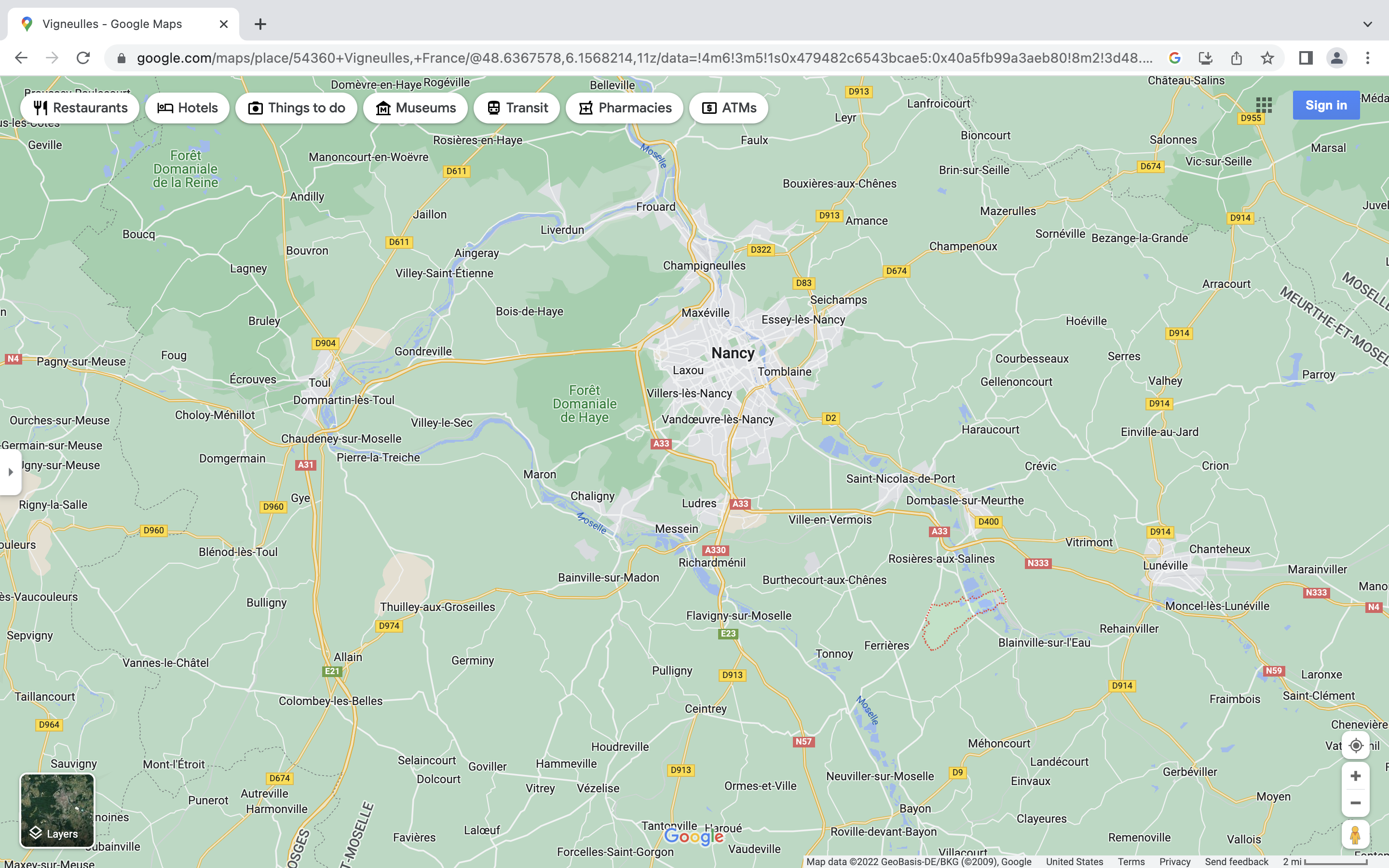Show your location with the target icon
The width and height of the screenshot is (1389, 868).
(1355, 745)
